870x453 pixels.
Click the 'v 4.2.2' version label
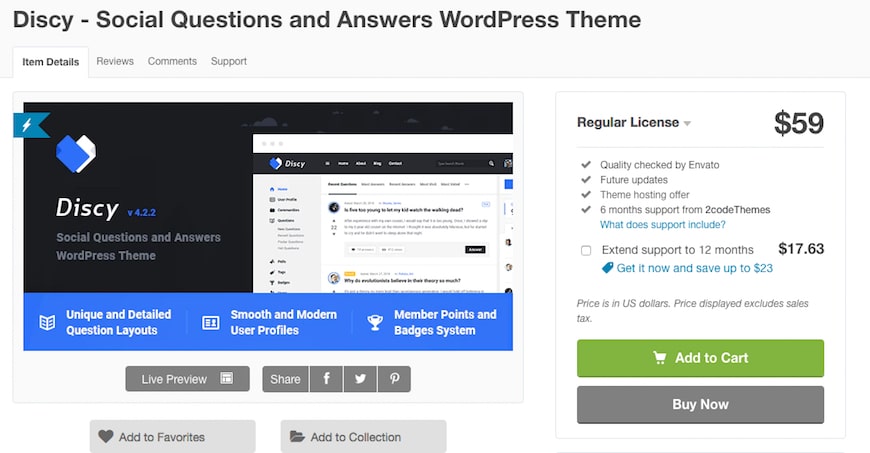(141, 213)
